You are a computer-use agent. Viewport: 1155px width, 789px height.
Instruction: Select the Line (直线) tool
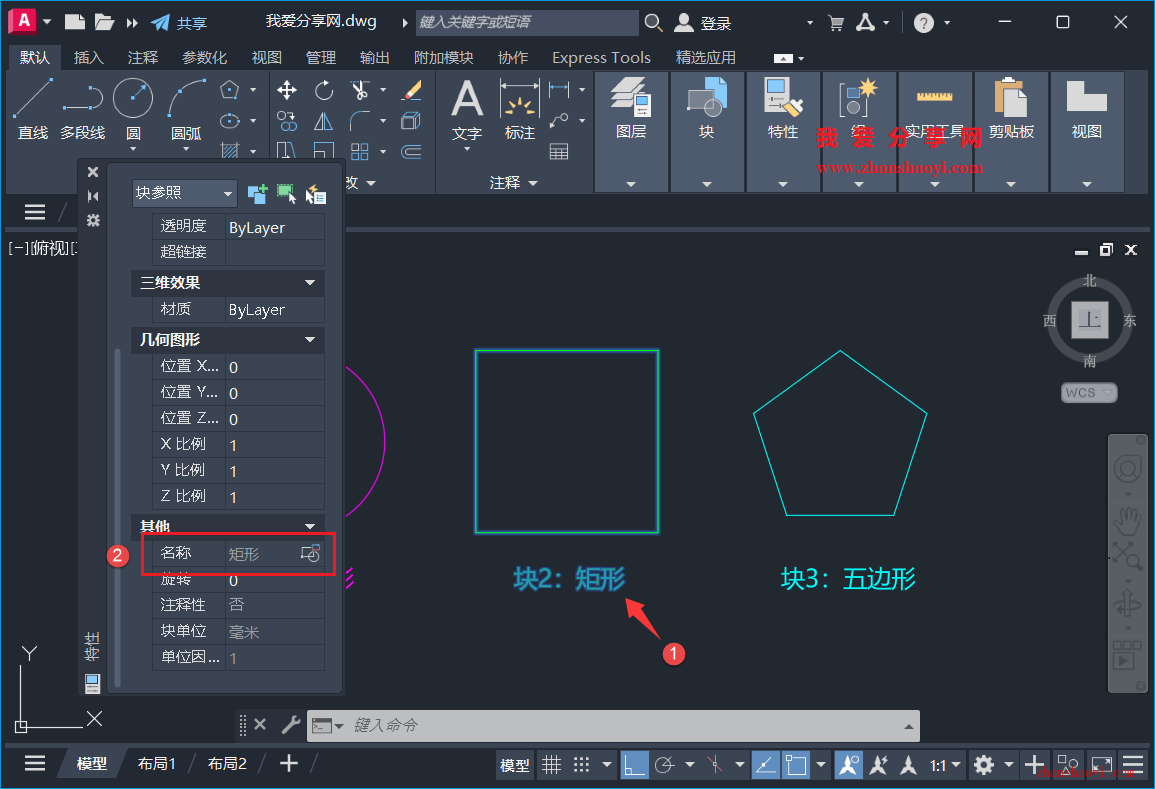32,109
